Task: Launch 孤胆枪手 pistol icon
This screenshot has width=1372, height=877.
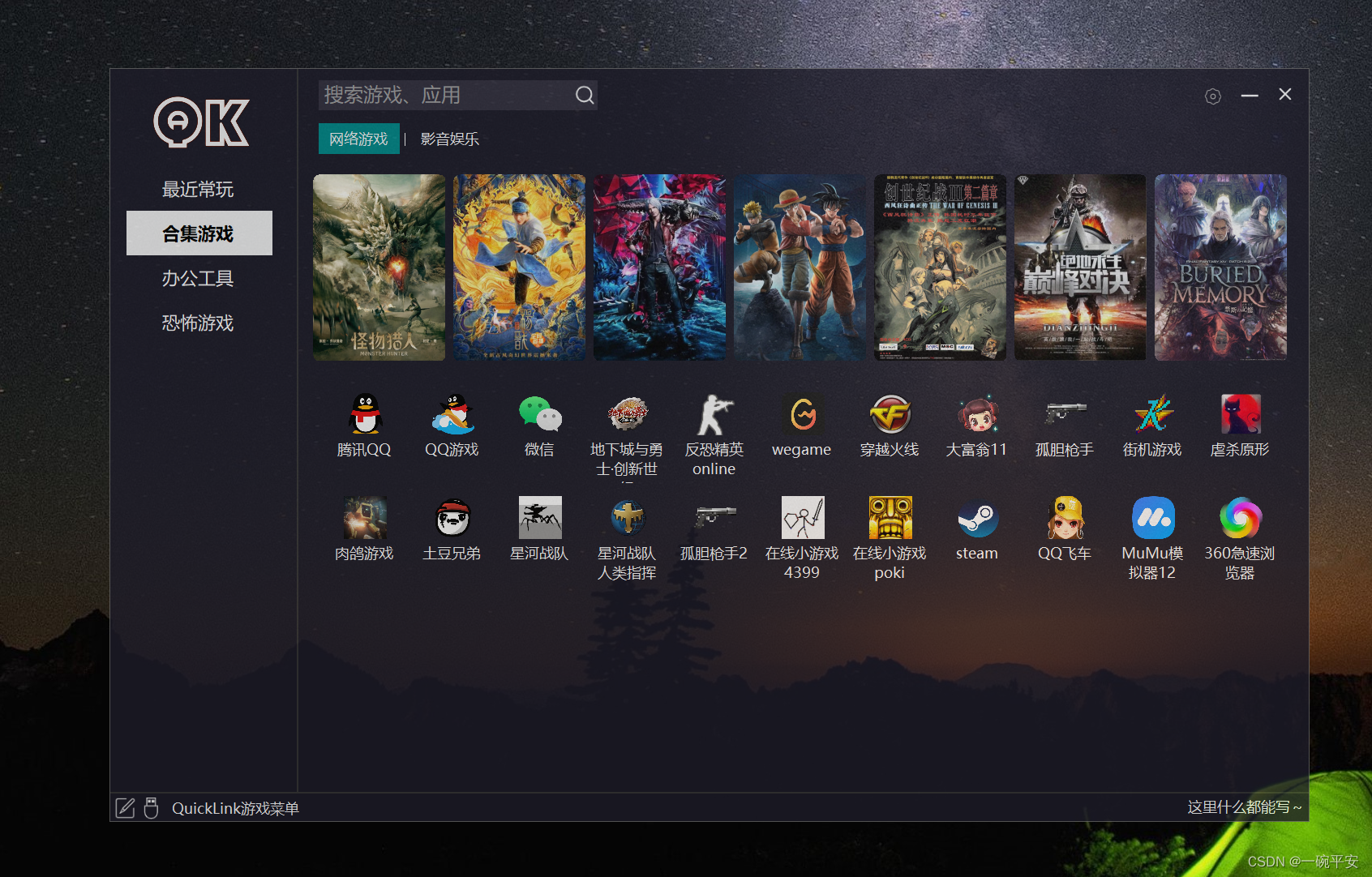Action: tap(1065, 414)
